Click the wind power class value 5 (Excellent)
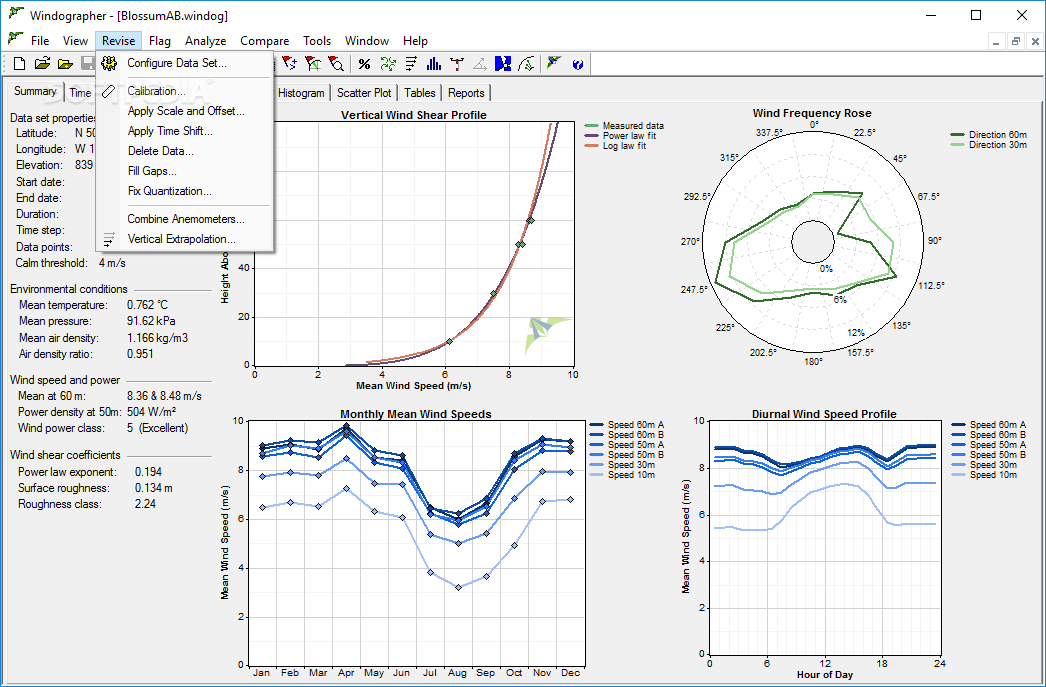 tap(157, 428)
